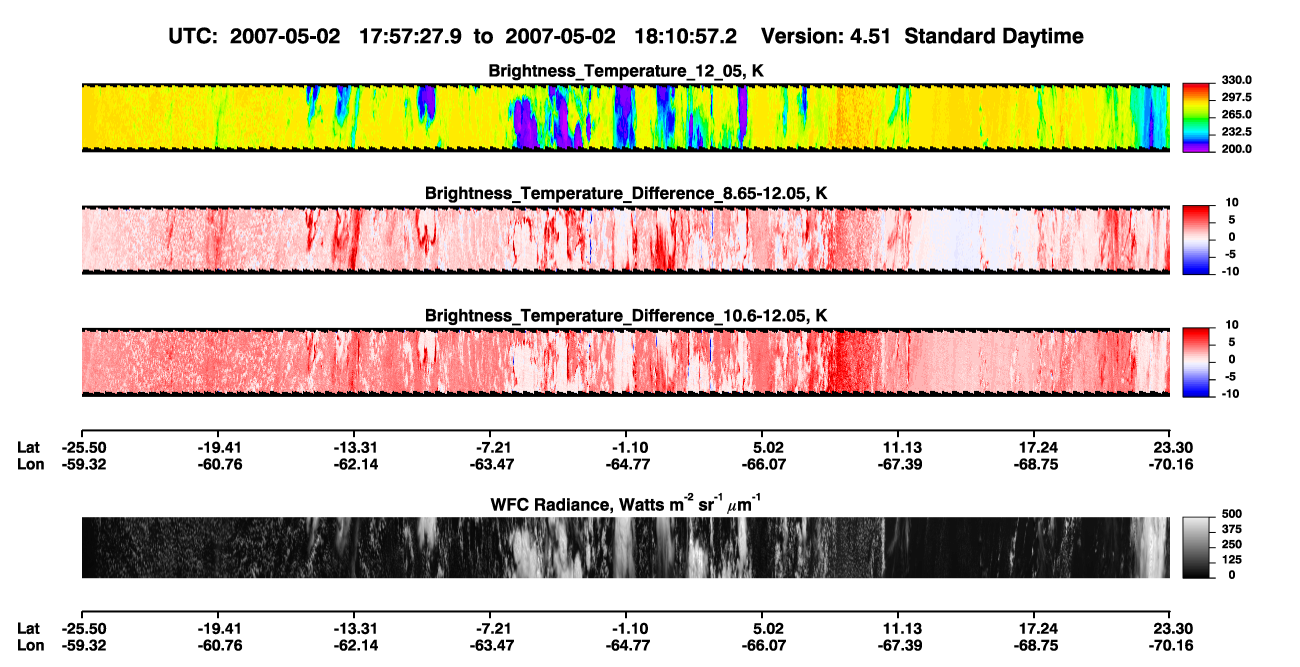Click the -10 label on 8.65-12.05 color bar
1300x667 pixels.
[1230, 271]
